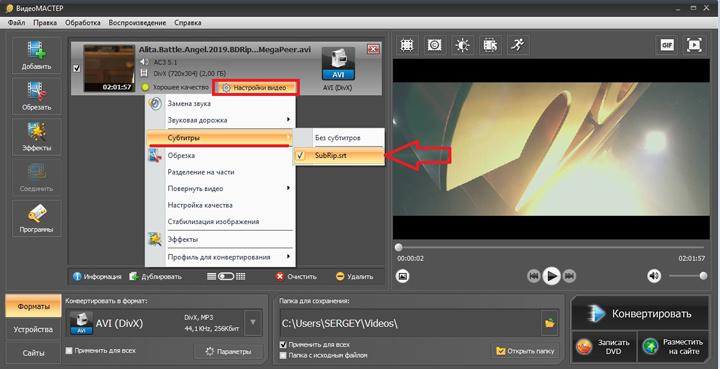Choose Эффекты from the context menu

(220, 239)
